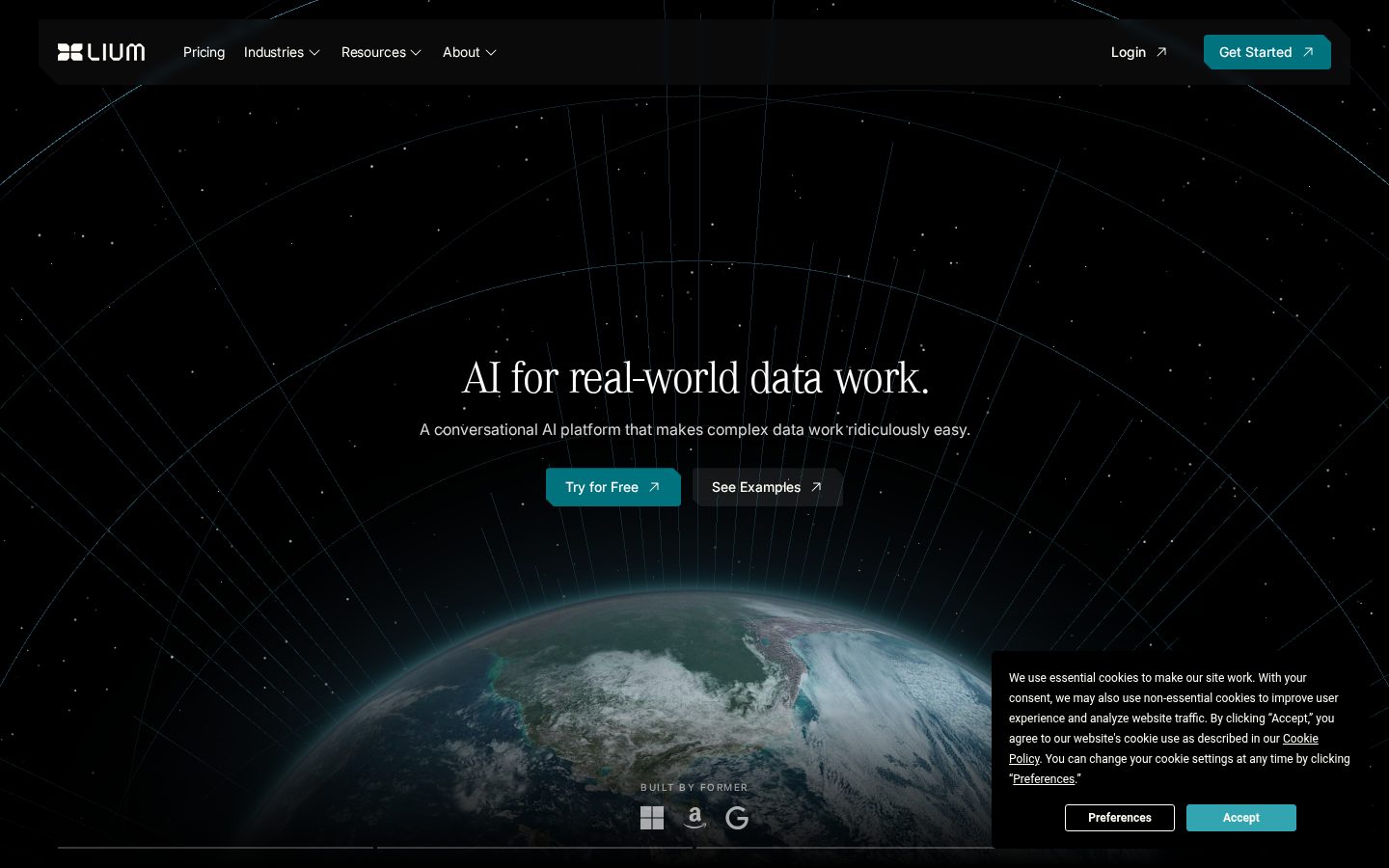The height and width of the screenshot is (868, 1389).
Task: Expand the About dropdown menu
Action: [469, 52]
